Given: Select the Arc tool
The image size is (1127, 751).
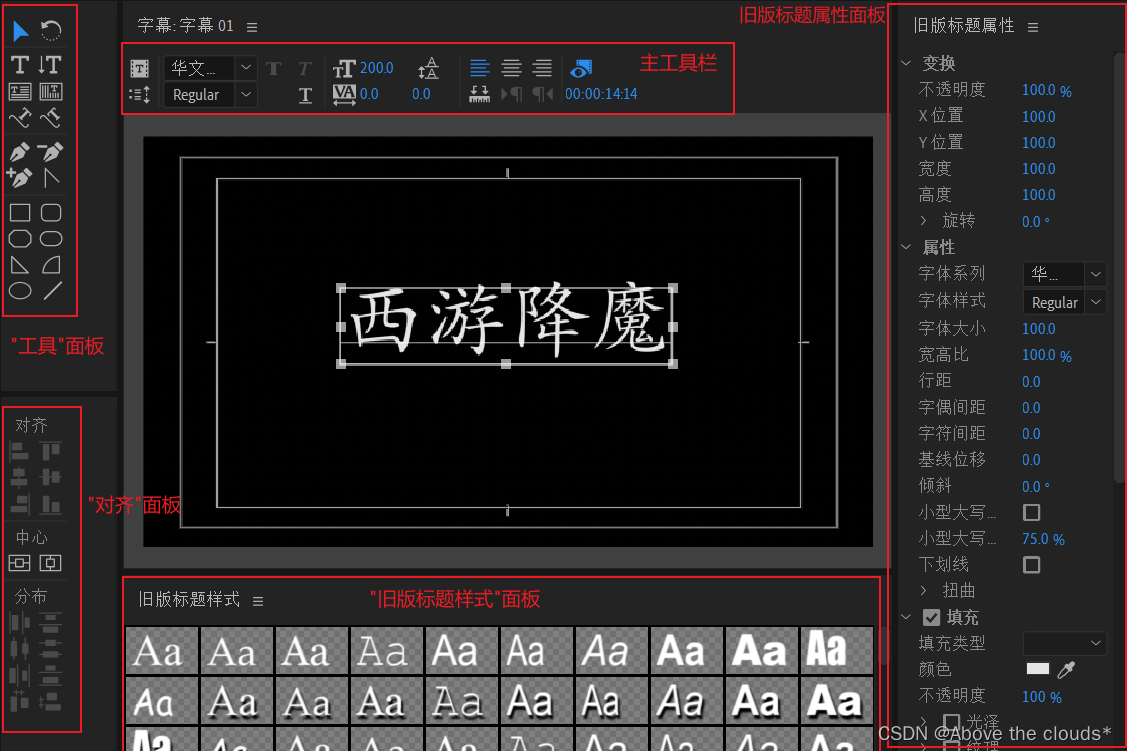Looking at the screenshot, I should click(51, 265).
